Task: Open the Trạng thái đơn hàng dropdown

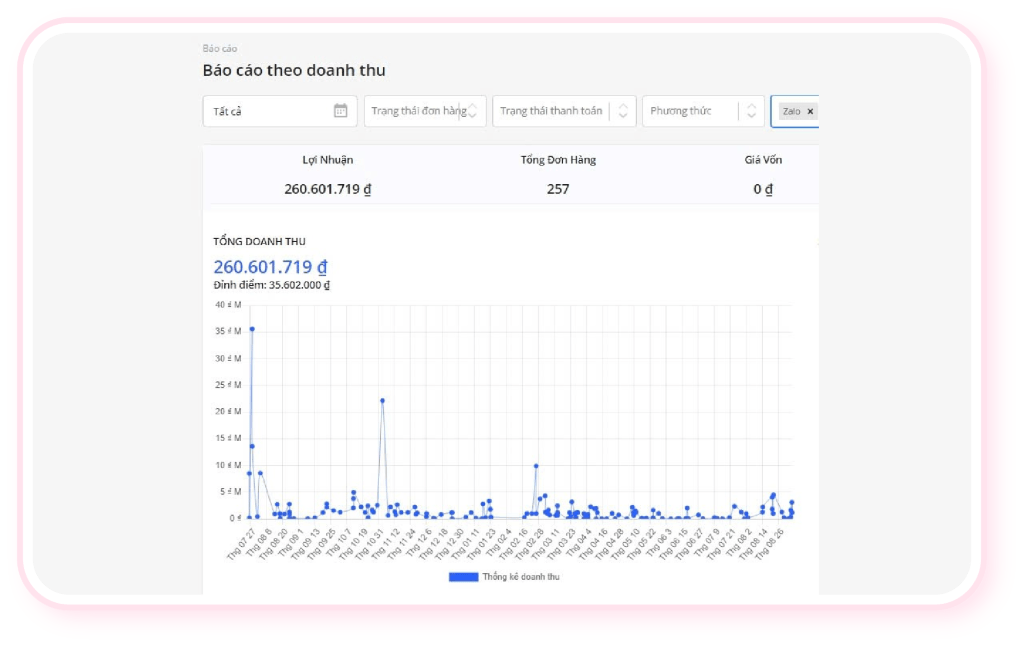Action: (x=418, y=111)
